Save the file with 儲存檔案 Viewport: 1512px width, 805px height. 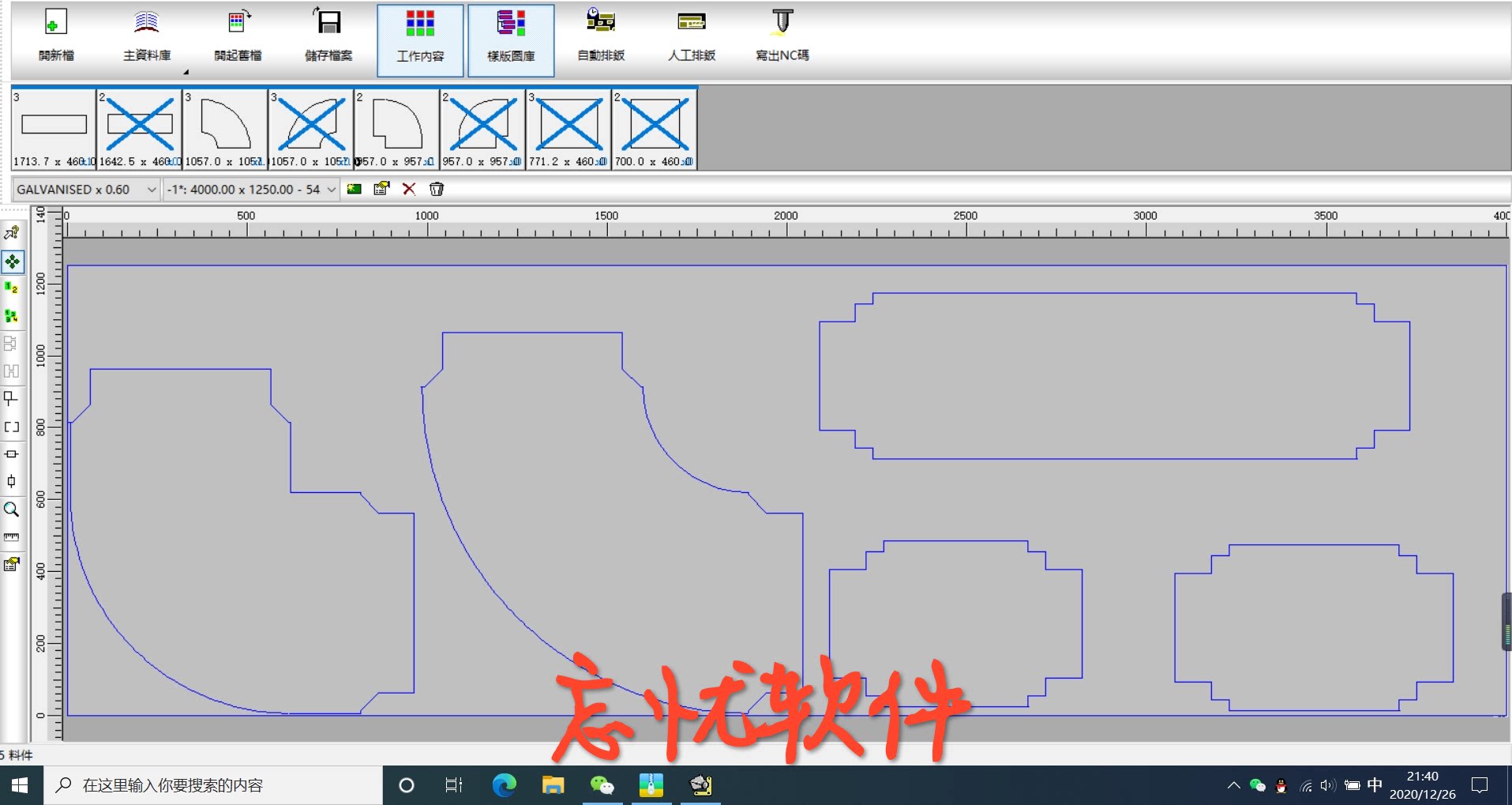(x=328, y=36)
